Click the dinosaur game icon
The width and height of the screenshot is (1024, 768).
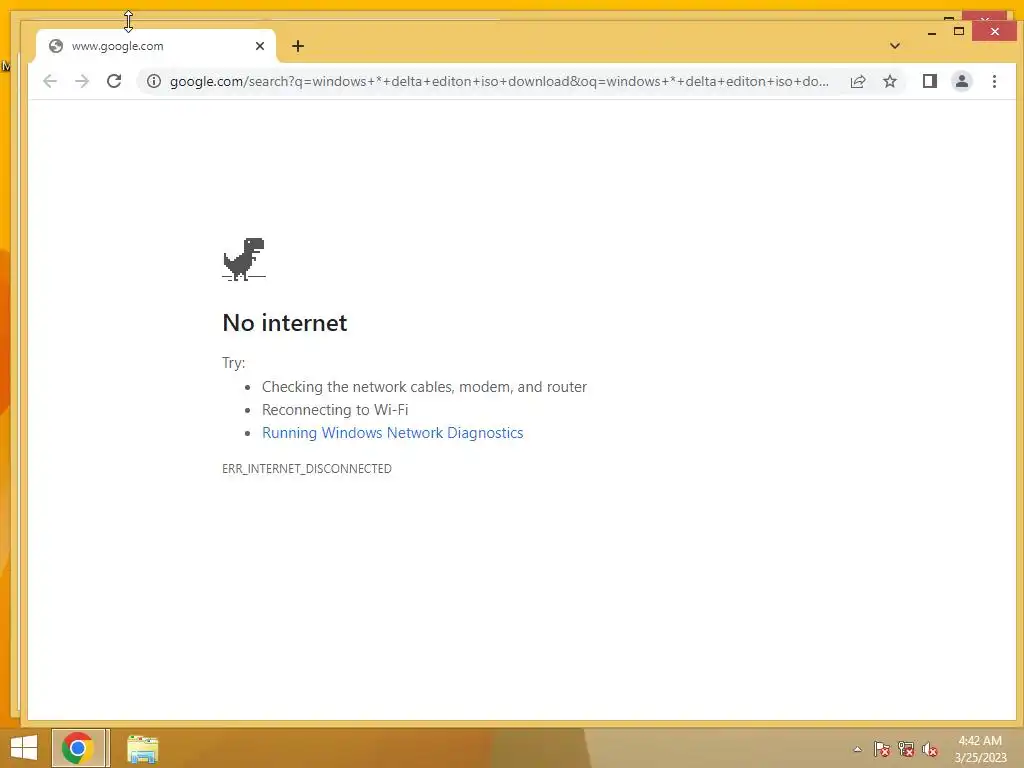click(244, 259)
